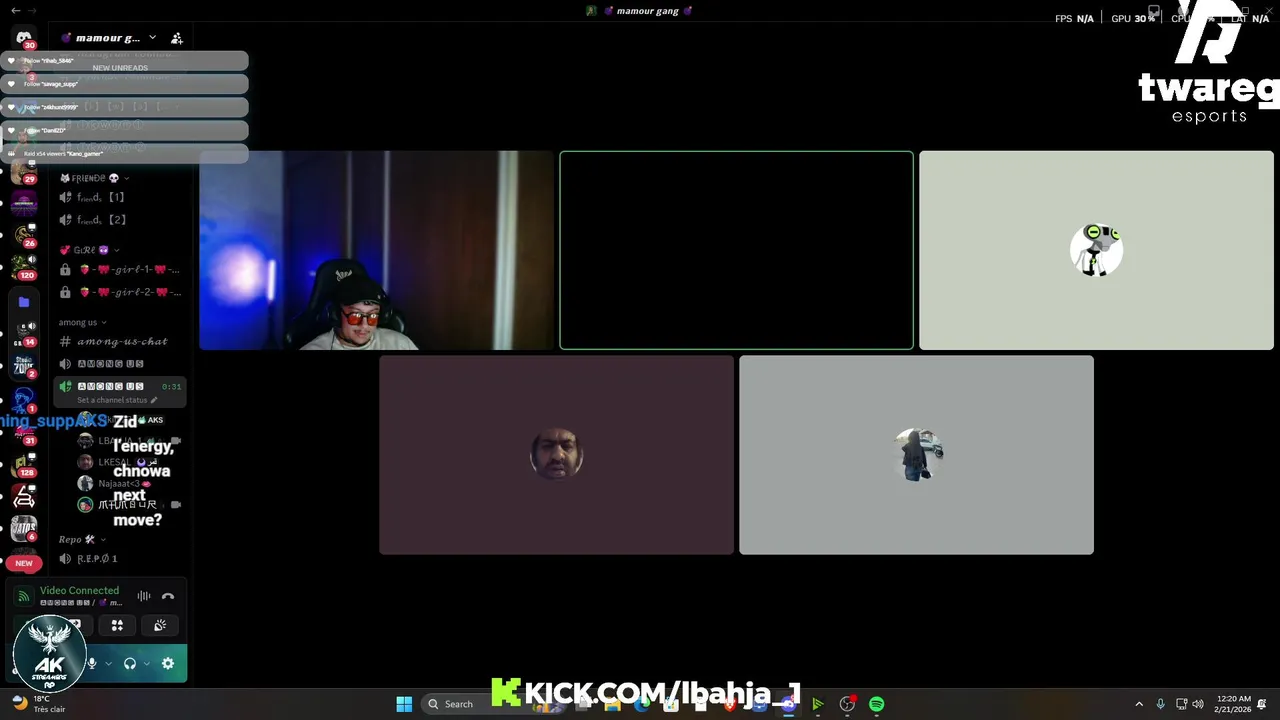Viewport: 1280px width, 720px height.
Task: Open Discord direct messages home icon
Action: click(24, 38)
